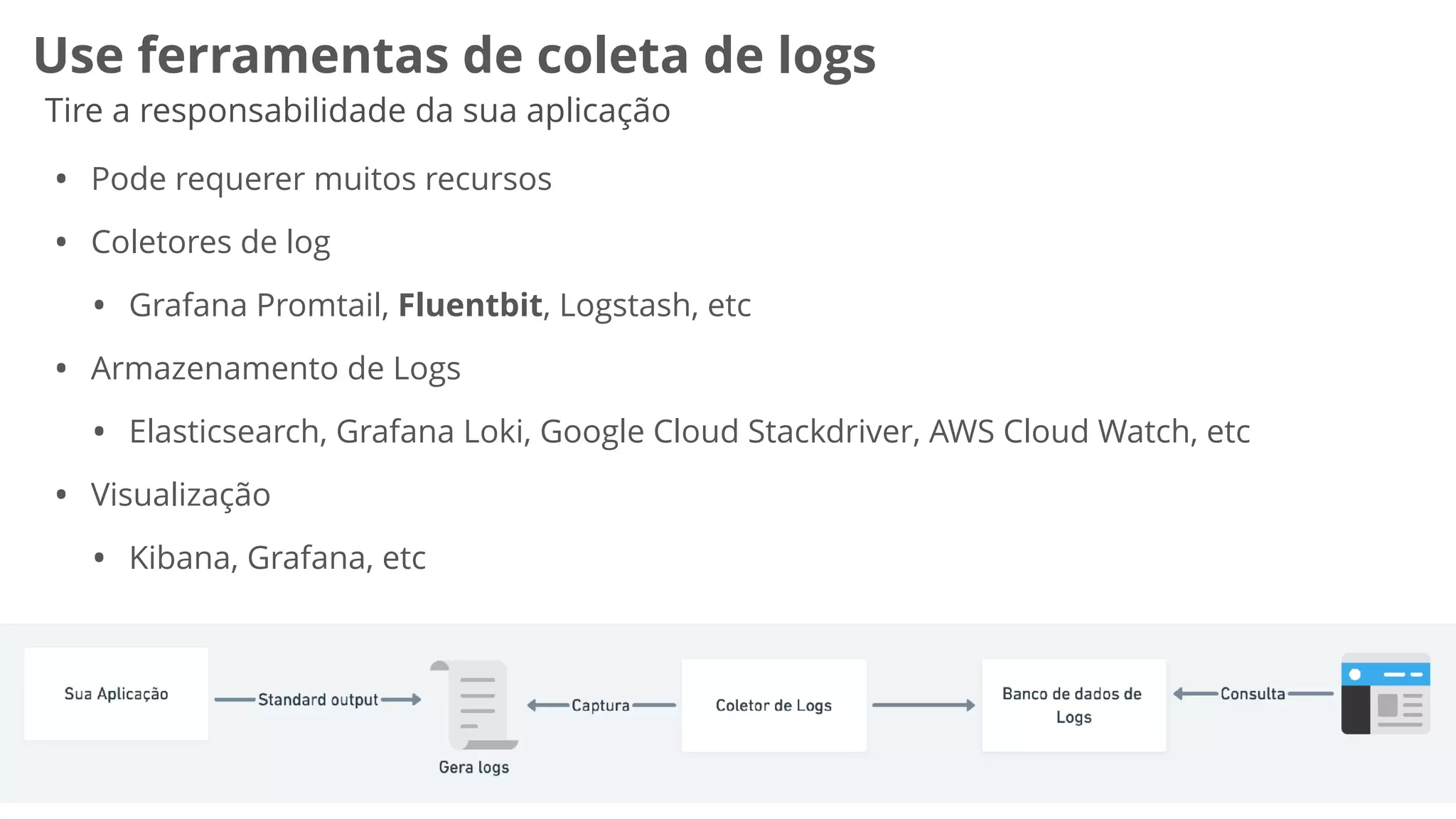Click the log file scroll icon

(474, 705)
